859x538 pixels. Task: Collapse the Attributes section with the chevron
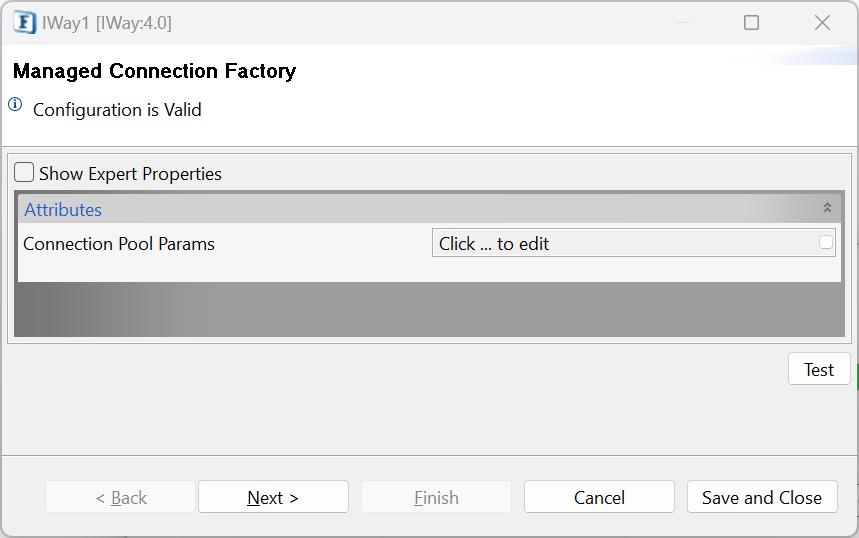pos(827,208)
